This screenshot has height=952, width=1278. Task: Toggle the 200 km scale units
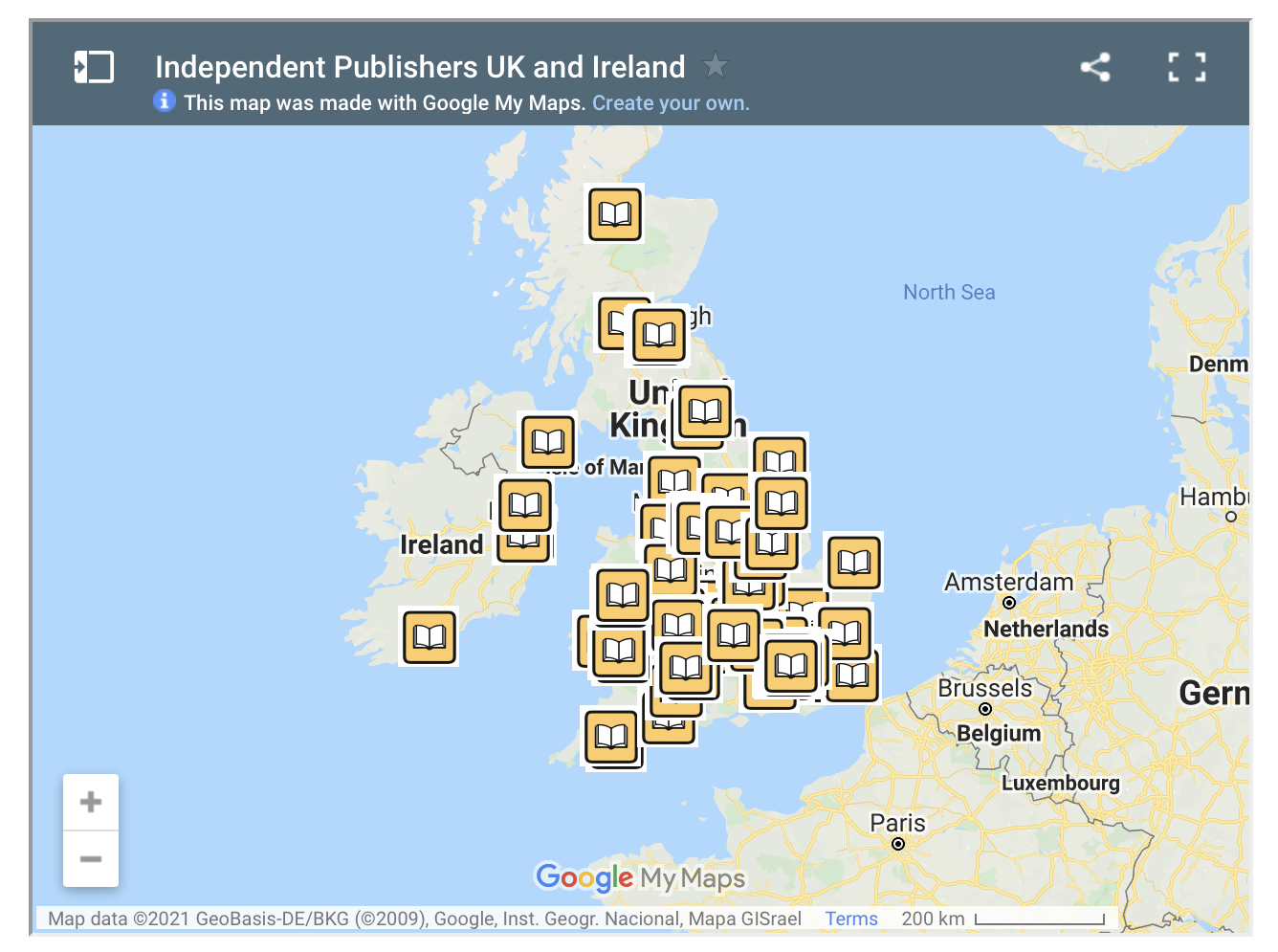(1003, 919)
